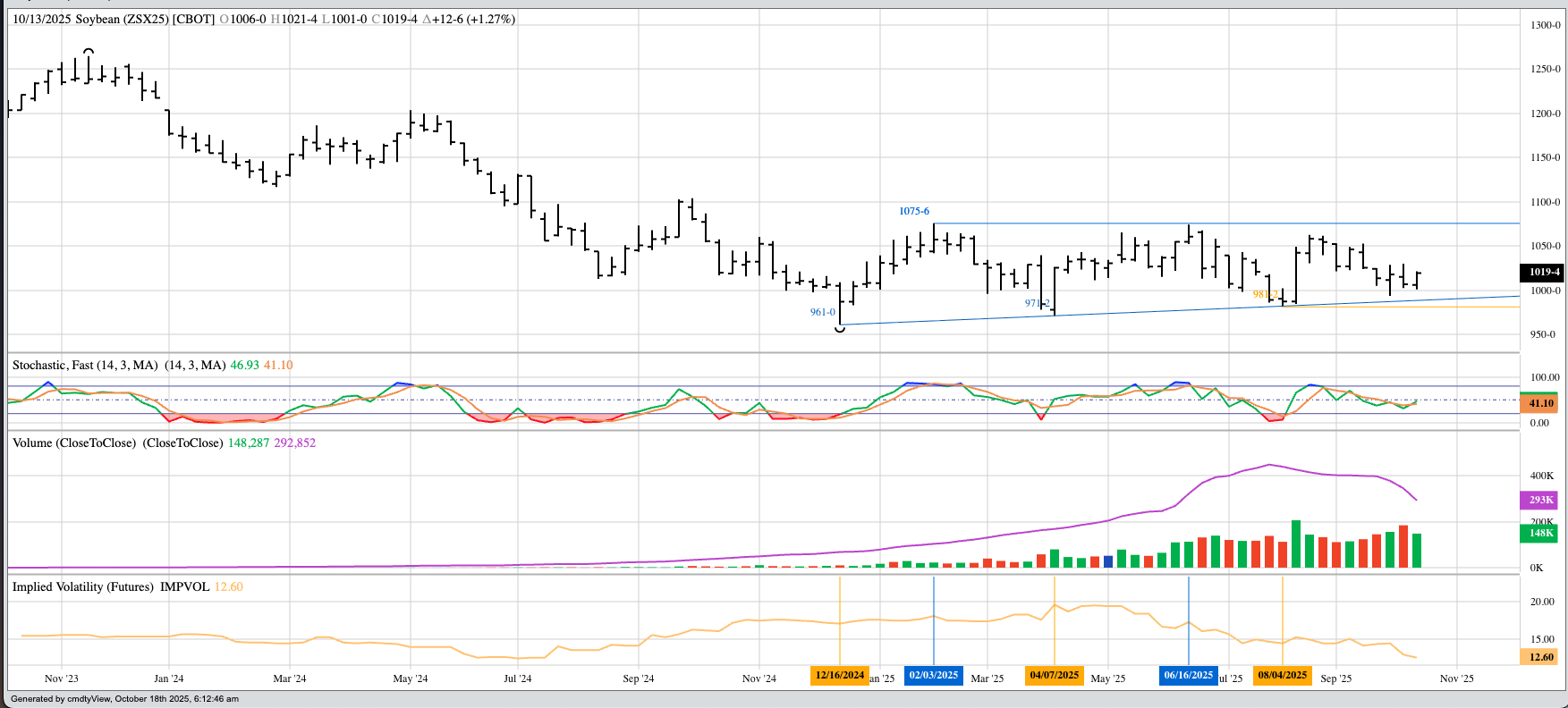Select the 1075-6 resistance level label
This screenshot has width=1568, height=708.
point(913,211)
